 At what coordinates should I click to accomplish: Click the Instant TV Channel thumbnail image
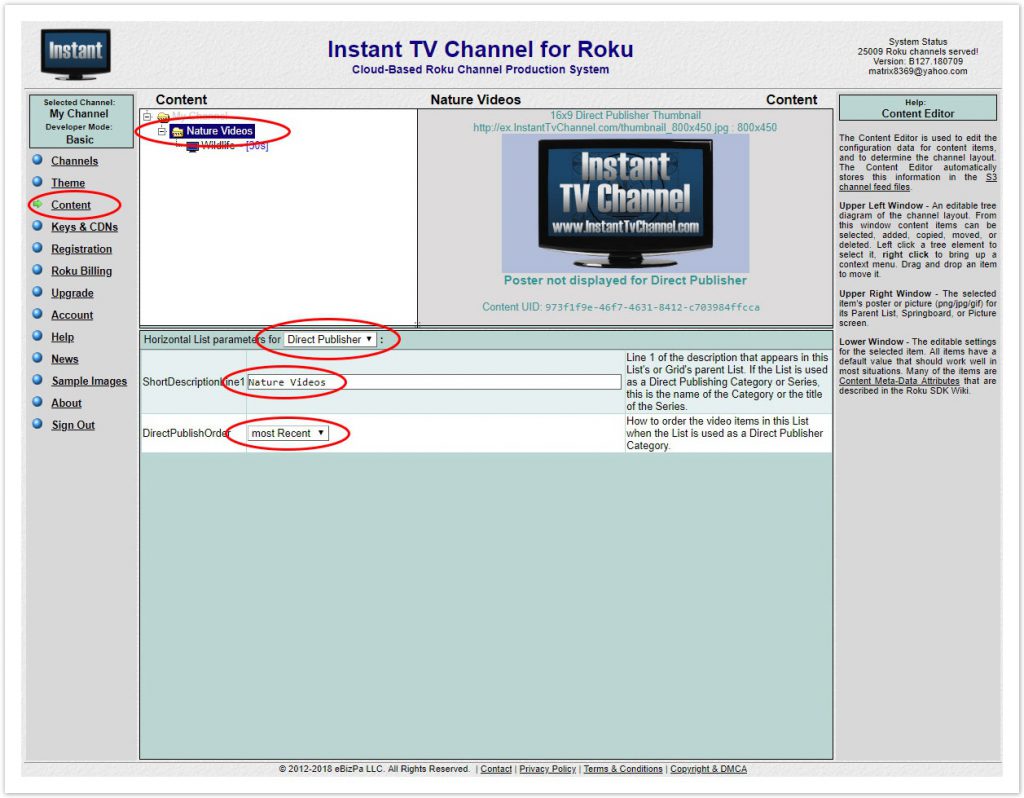(625, 203)
